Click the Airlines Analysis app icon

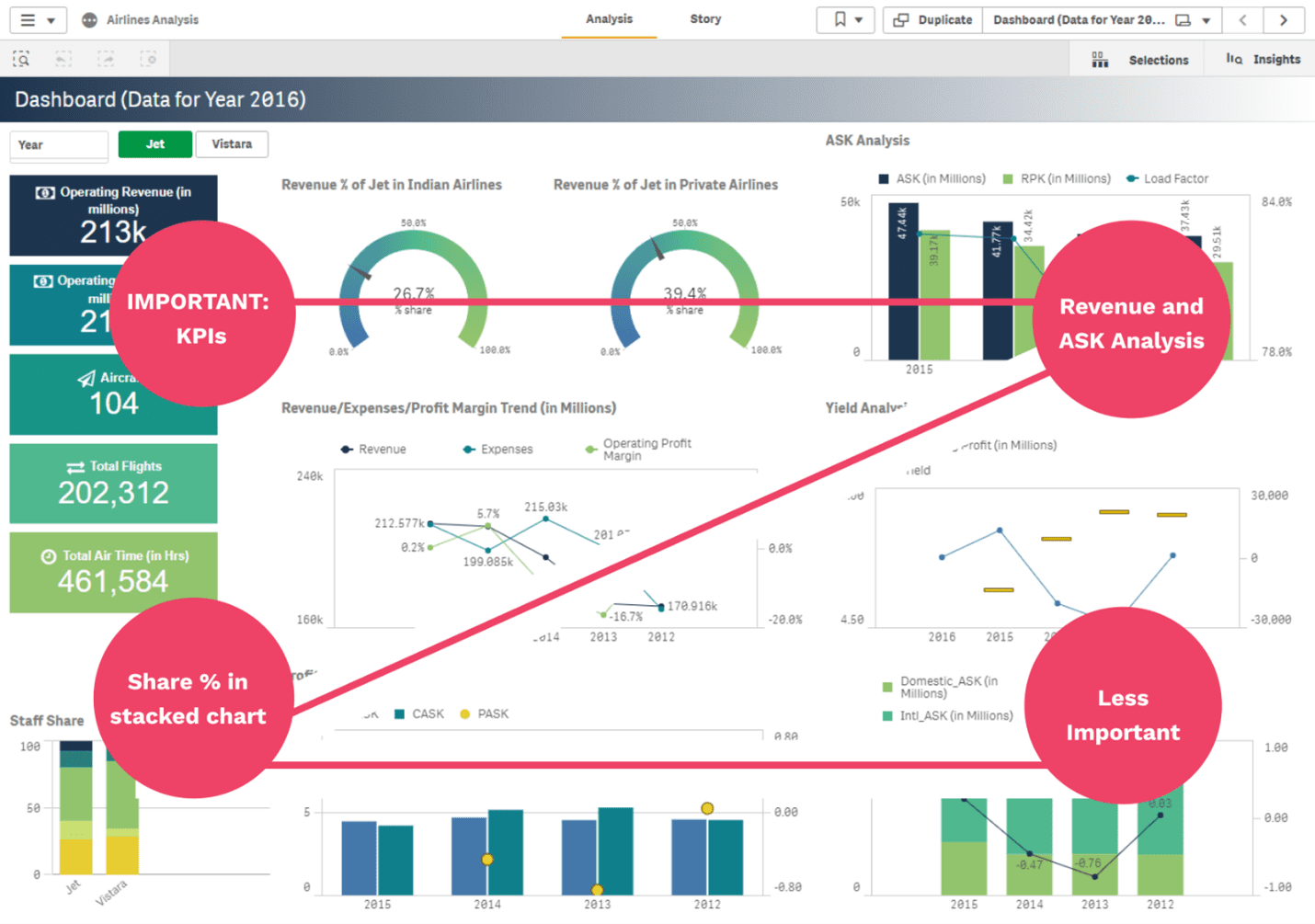(89, 19)
